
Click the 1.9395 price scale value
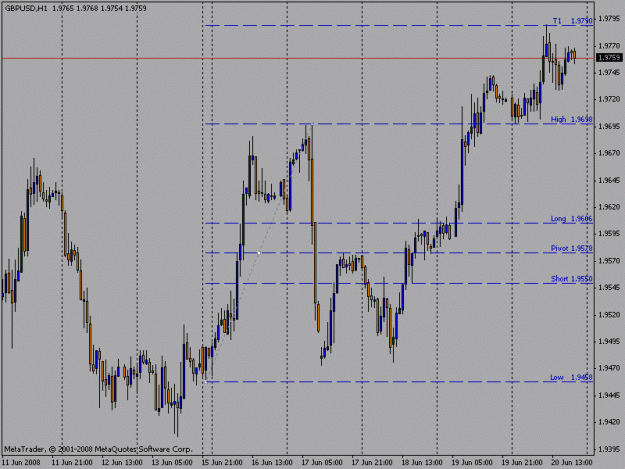[x=609, y=449]
